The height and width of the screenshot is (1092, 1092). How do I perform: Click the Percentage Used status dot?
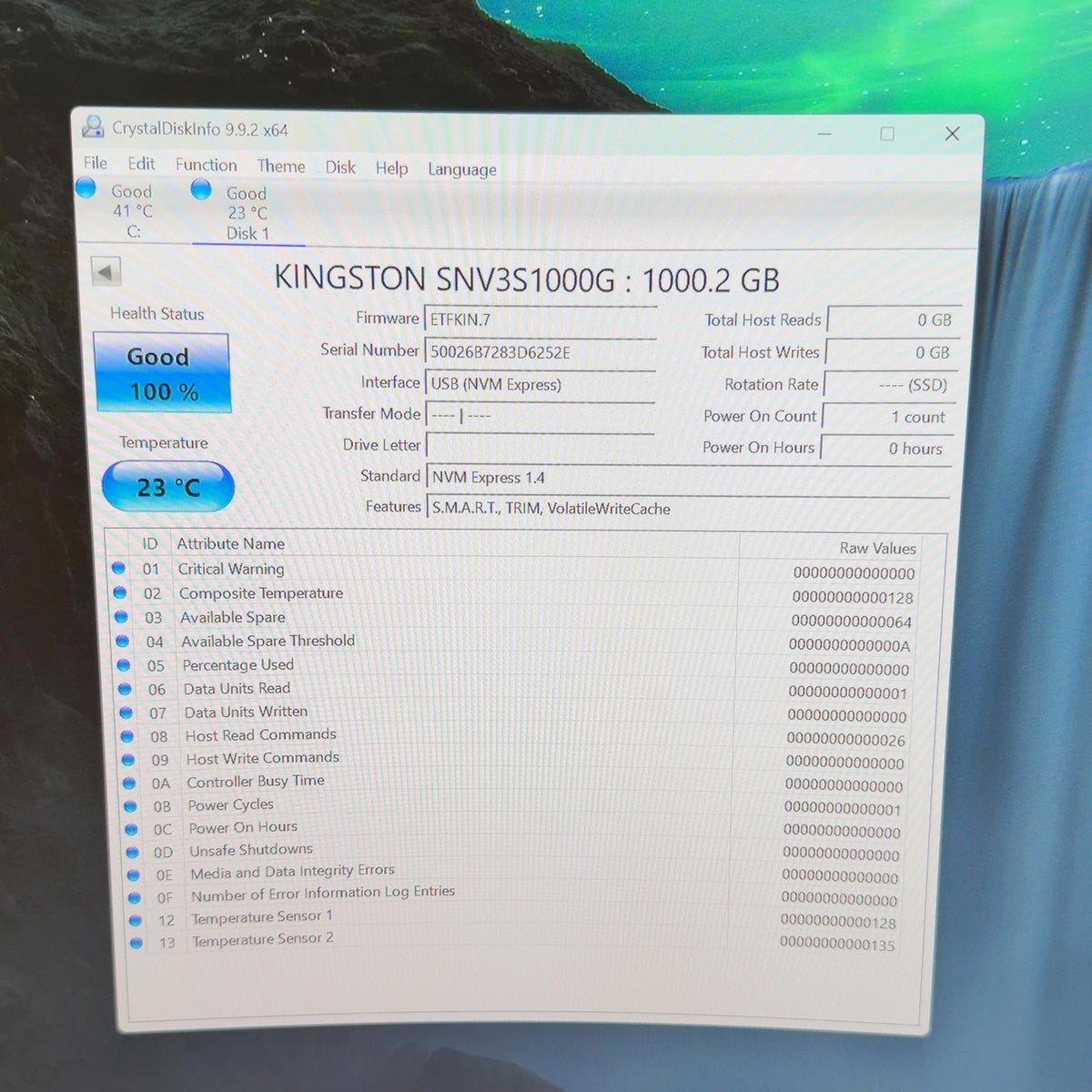click(x=124, y=664)
